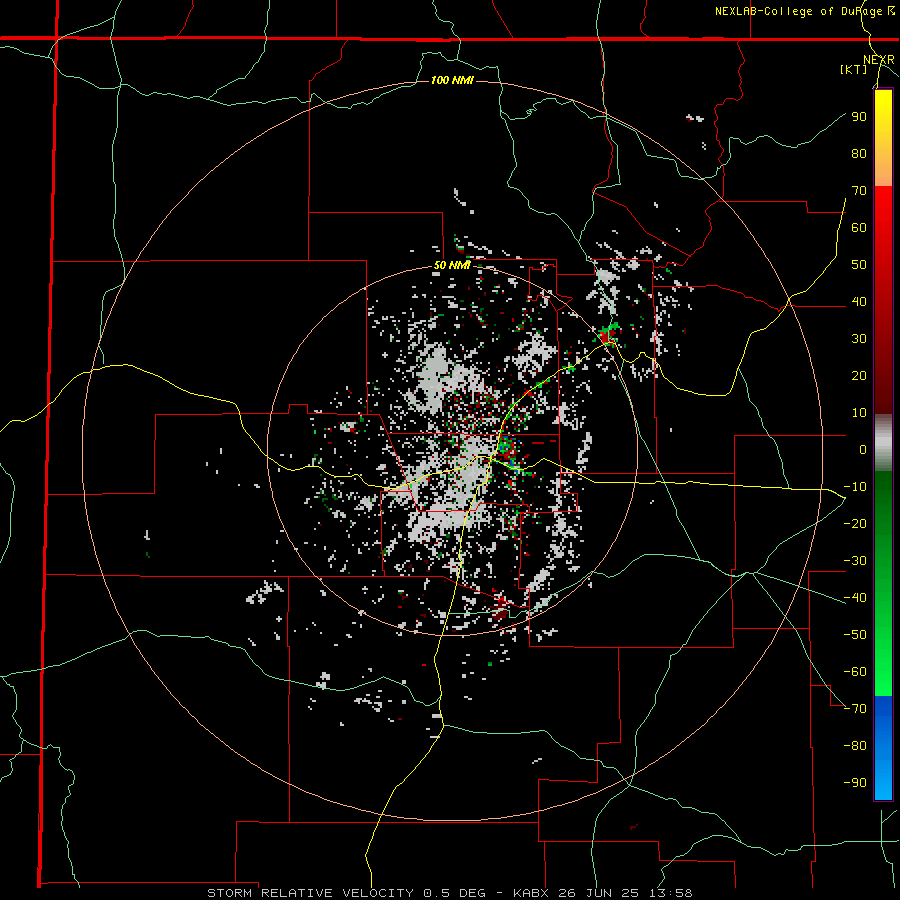Click the -30 label on velocity scale

[x=855, y=561]
